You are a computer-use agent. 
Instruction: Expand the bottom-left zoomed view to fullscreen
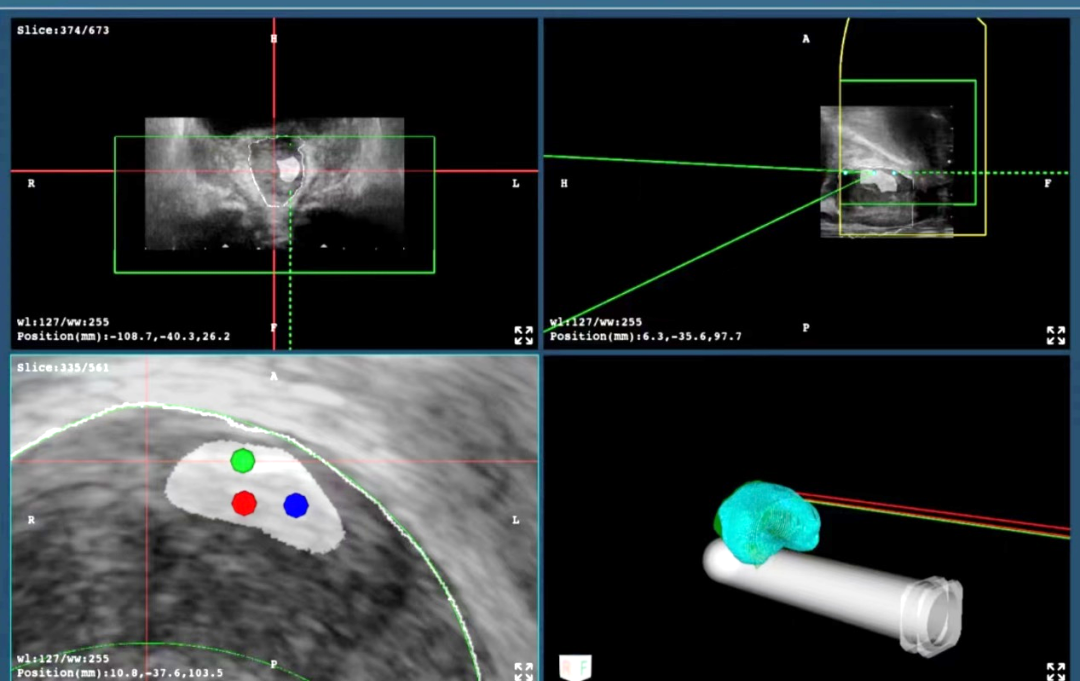point(523,671)
